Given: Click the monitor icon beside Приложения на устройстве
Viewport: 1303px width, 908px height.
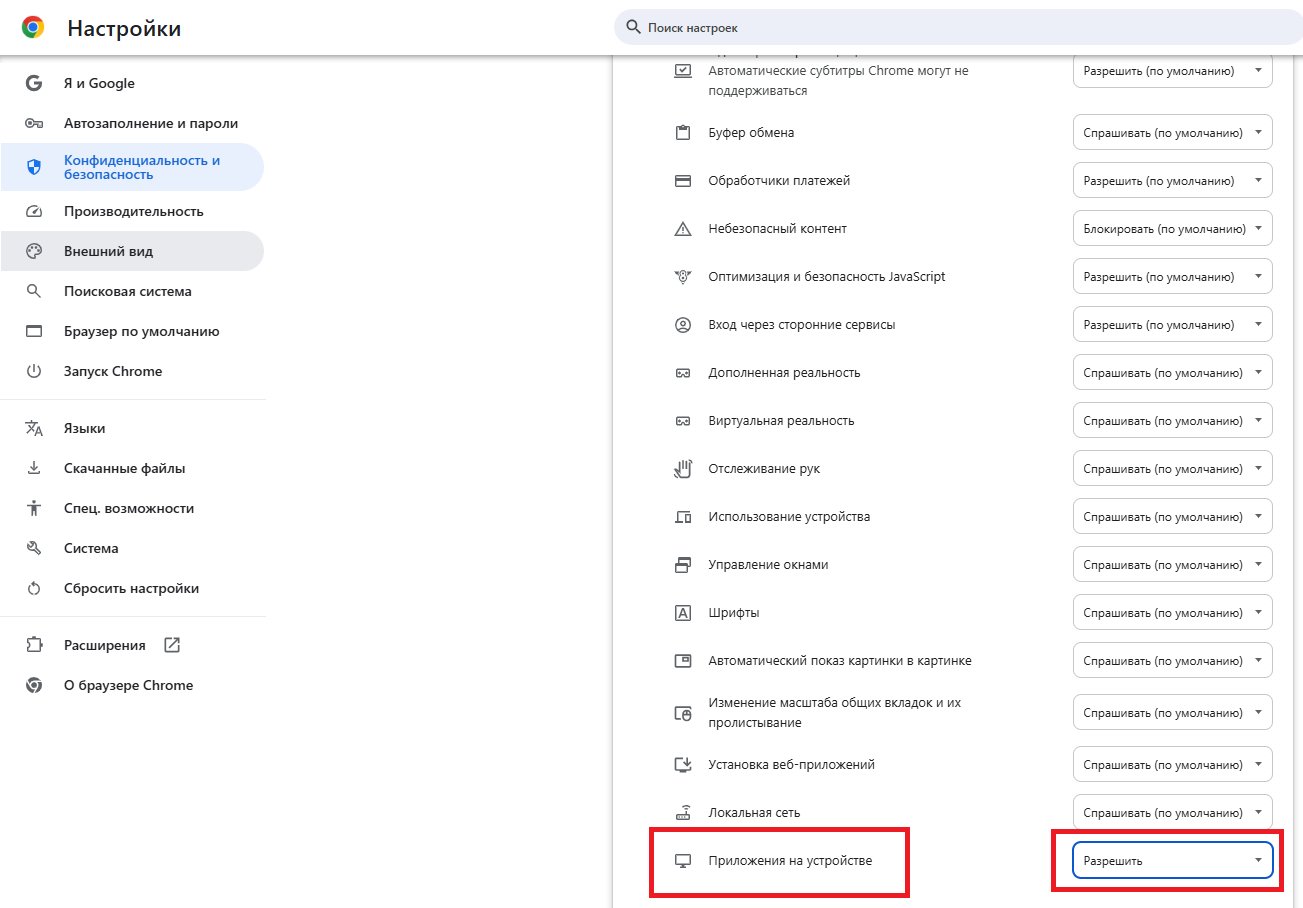Looking at the screenshot, I should click(x=684, y=860).
